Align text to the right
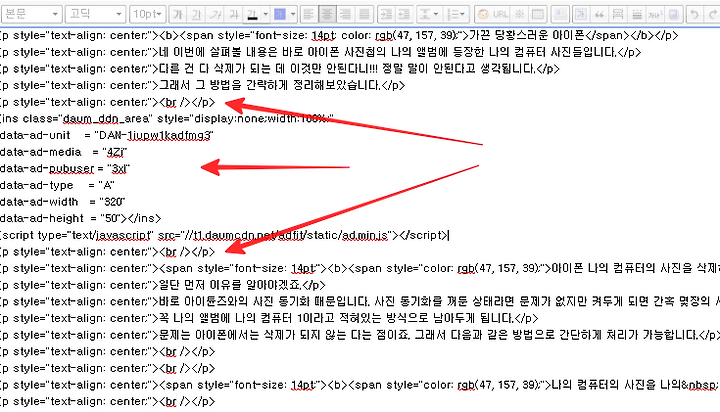The image size is (720, 412). [x=345, y=14]
